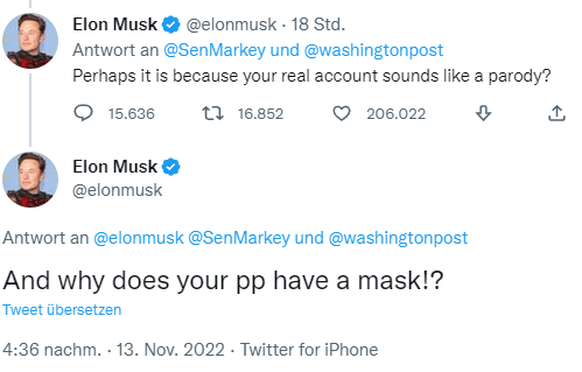582x372 pixels.
Task: Open top tweet's Elon Musk avatar
Action: (30, 41)
